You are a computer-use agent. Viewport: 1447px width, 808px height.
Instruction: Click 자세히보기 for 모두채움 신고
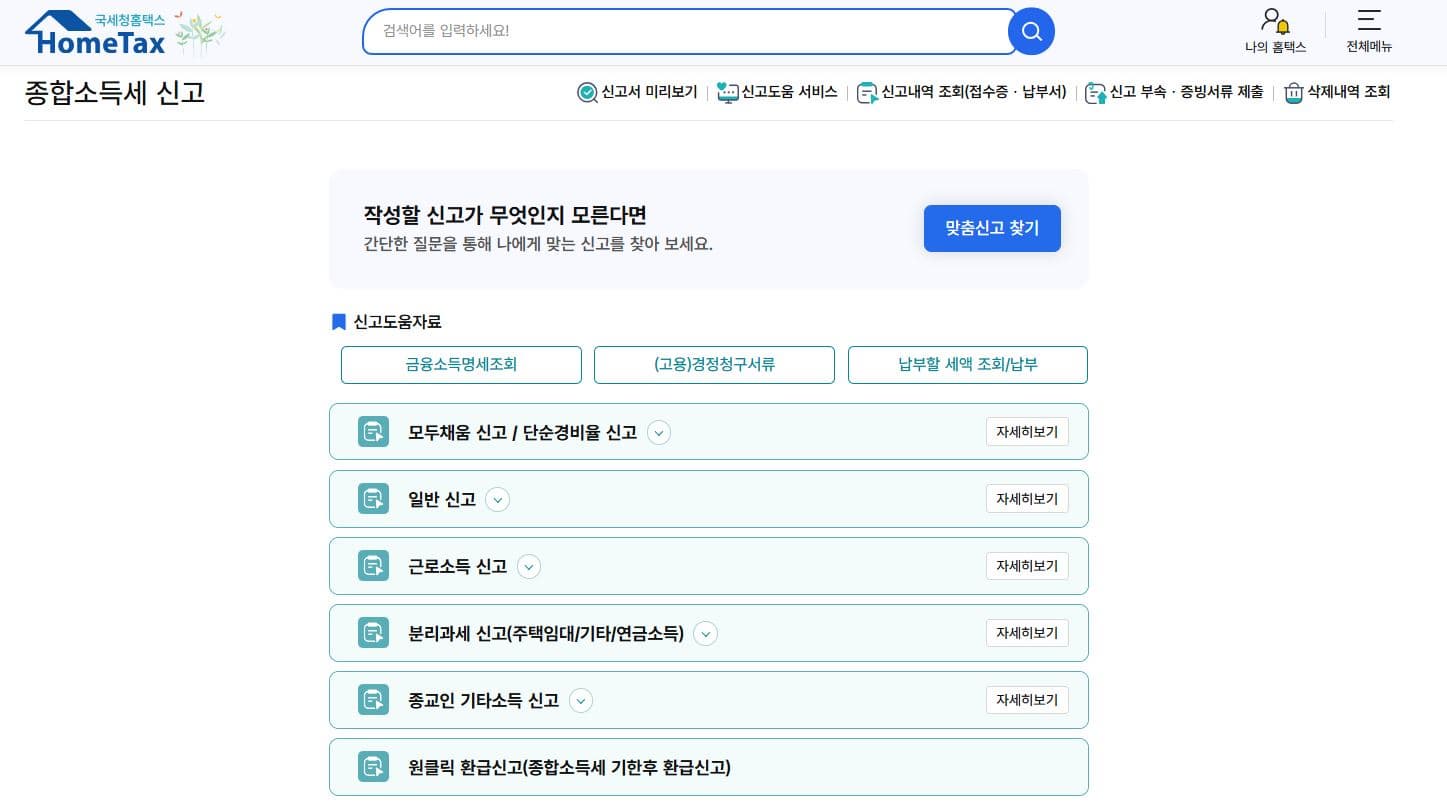pyautogui.click(x=1027, y=432)
